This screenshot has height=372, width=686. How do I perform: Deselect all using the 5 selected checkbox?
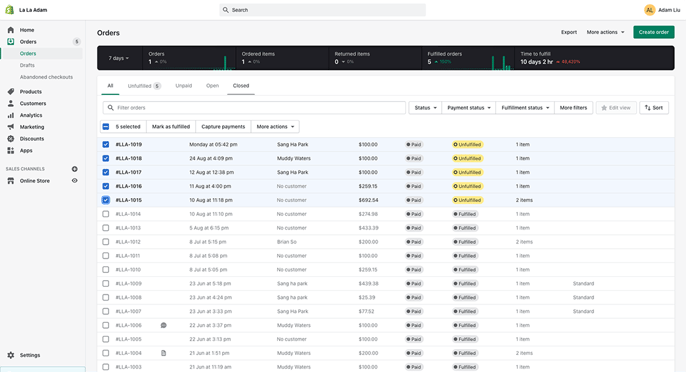(x=105, y=126)
